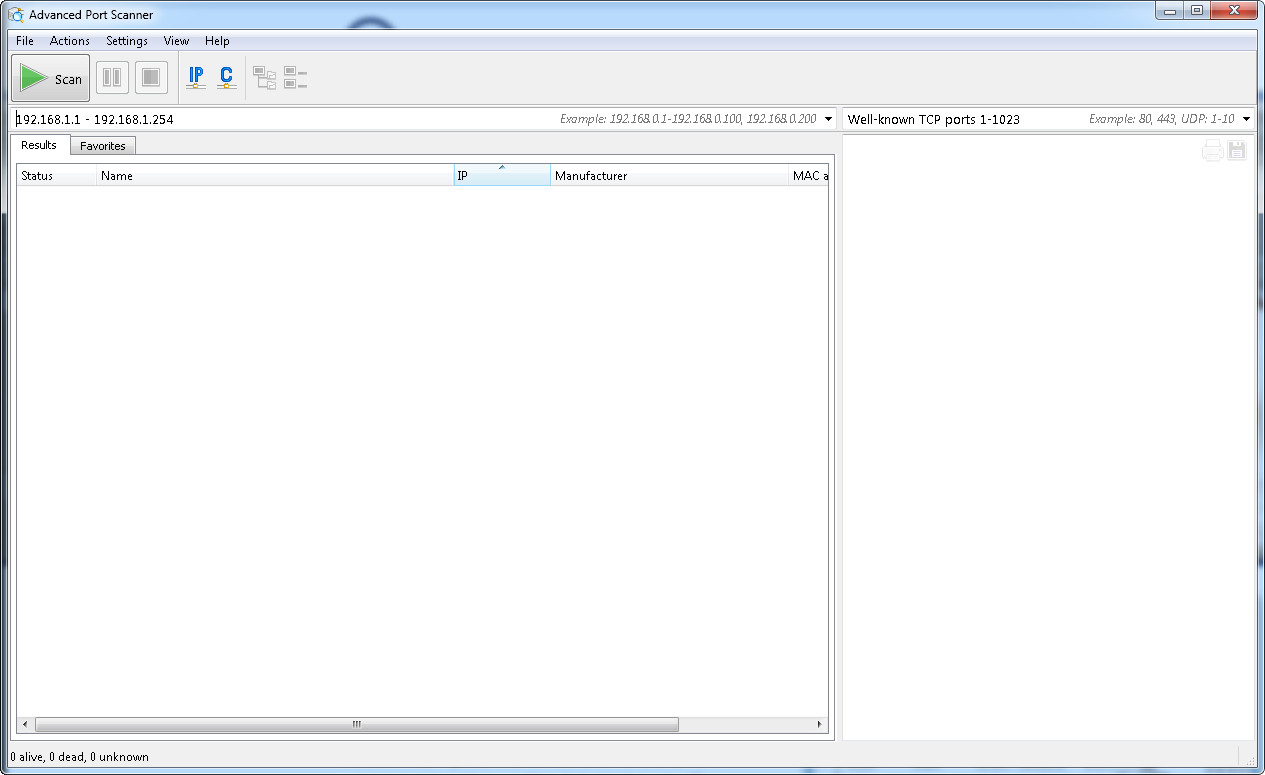Open the port list dropdown arrow
1265x775 pixels.
point(1246,119)
